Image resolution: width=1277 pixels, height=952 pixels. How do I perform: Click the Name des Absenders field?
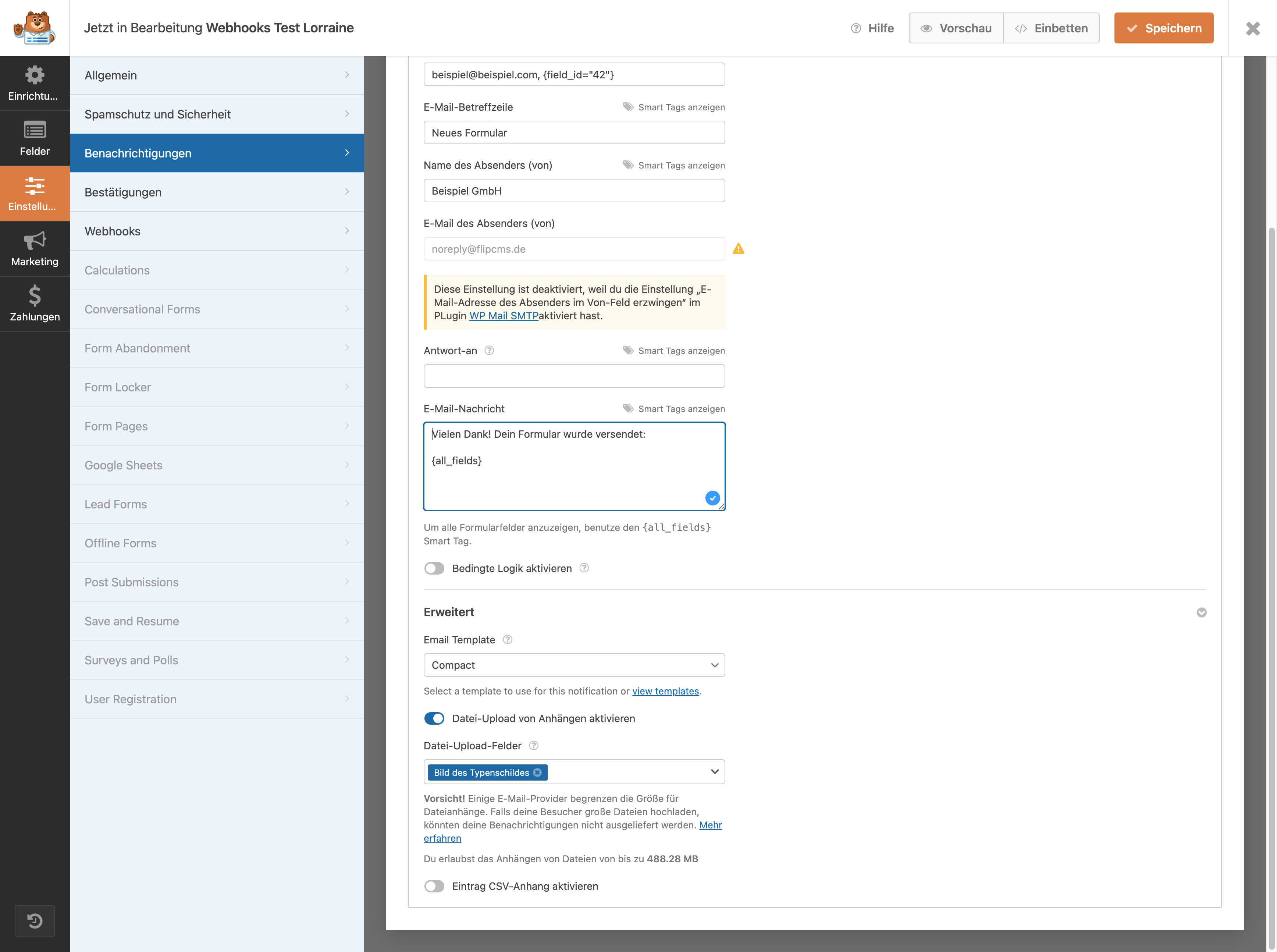(574, 191)
